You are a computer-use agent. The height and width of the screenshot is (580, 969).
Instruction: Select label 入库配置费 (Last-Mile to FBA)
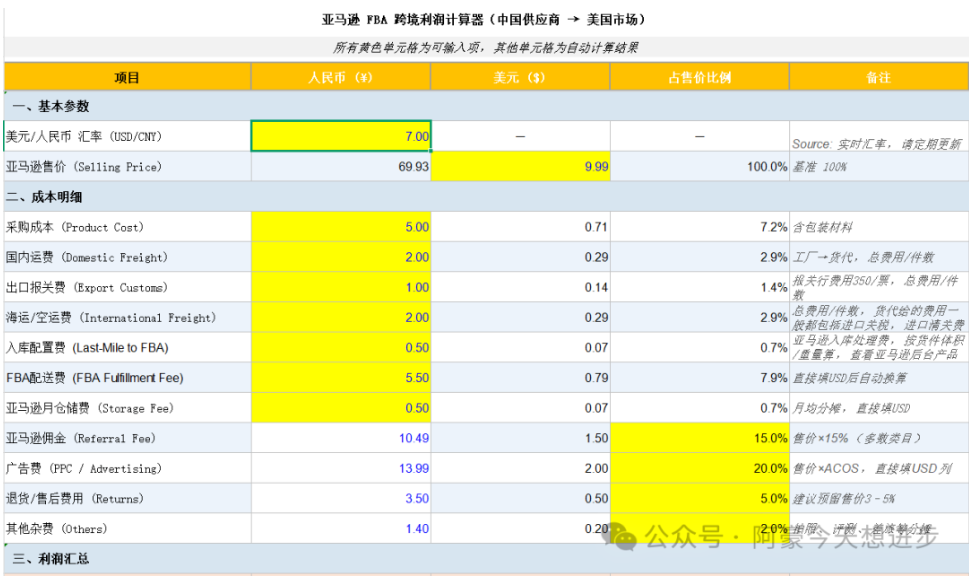pyautogui.click(x=87, y=348)
